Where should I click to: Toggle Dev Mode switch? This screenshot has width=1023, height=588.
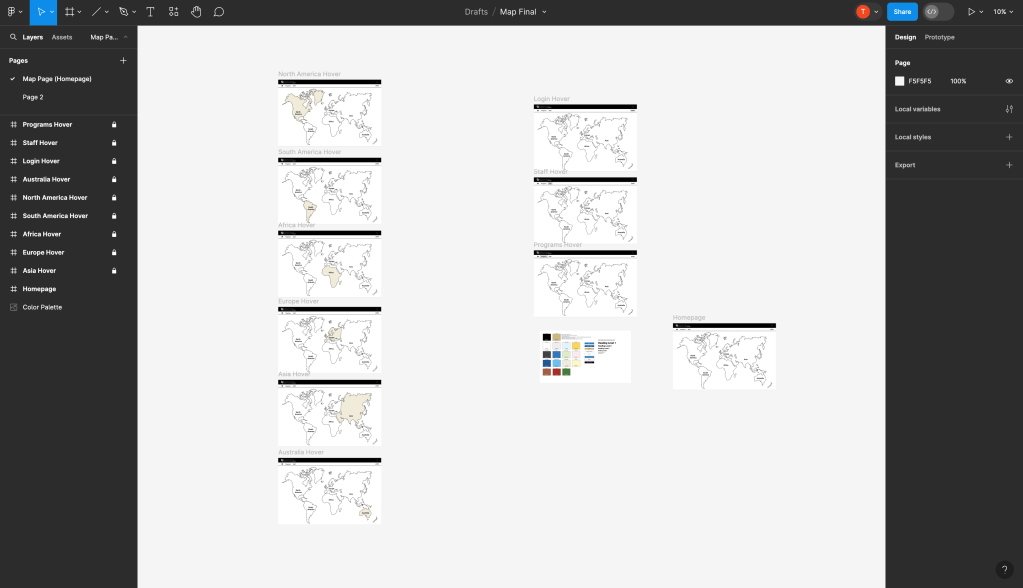(937, 12)
